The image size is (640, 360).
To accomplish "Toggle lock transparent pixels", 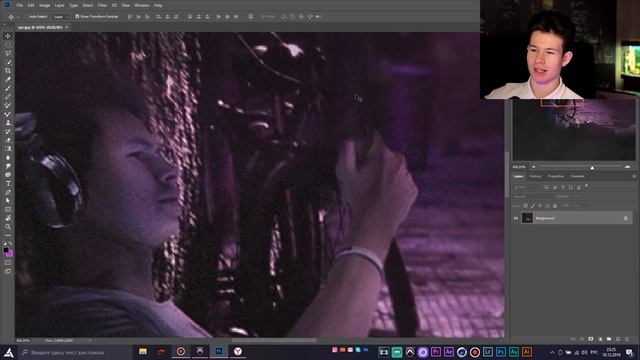I will (526, 206).
